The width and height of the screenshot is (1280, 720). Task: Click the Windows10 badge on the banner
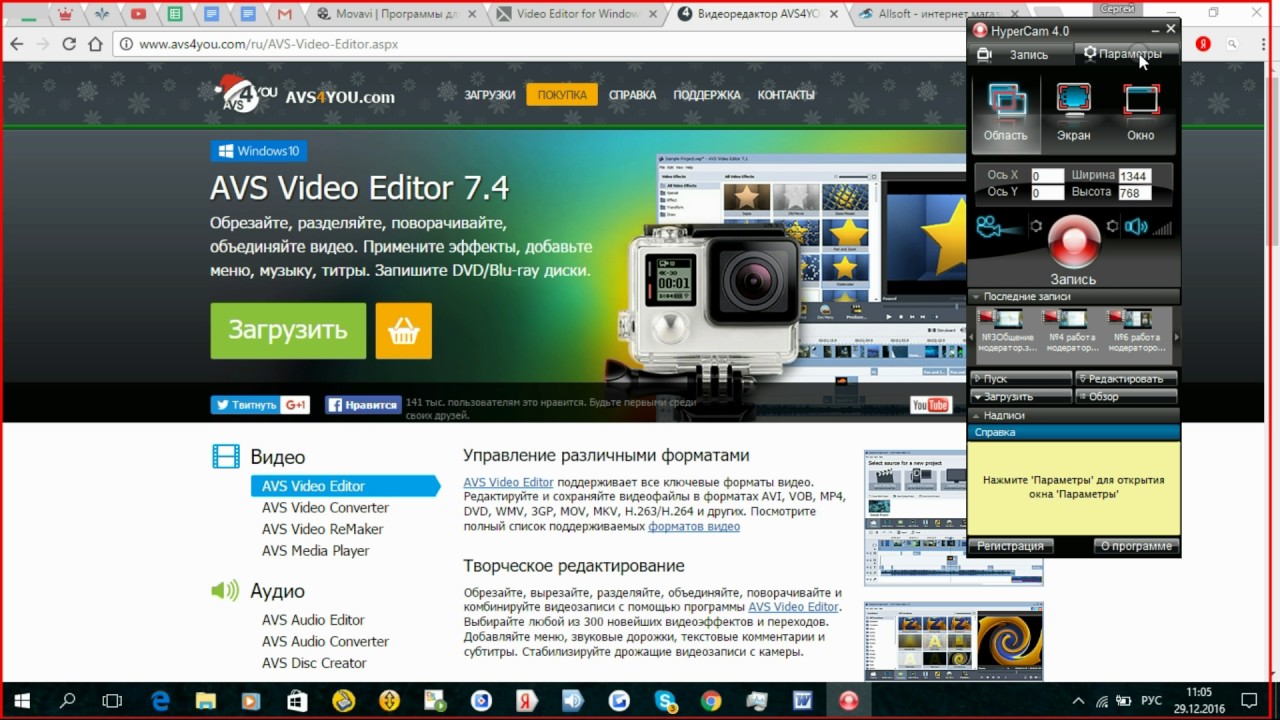click(259, 151)
